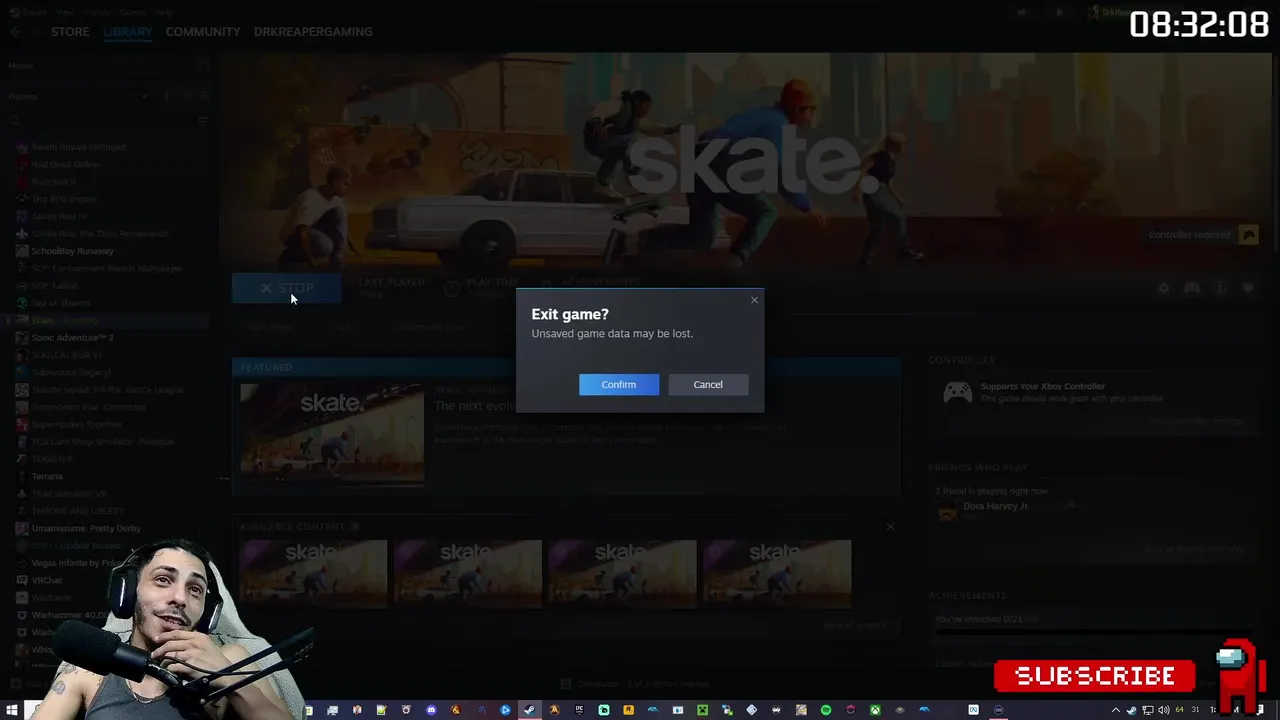Image resolution: width=1280 pixels, height=720 pixels.
Task: Show hidden system tray icons
Action: (1116, 710)
